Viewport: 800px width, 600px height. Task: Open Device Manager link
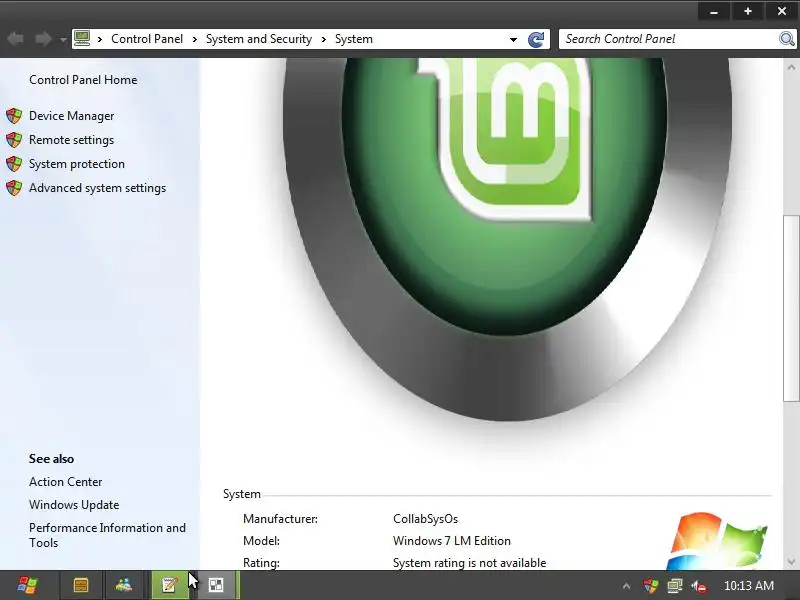(71, 116)
